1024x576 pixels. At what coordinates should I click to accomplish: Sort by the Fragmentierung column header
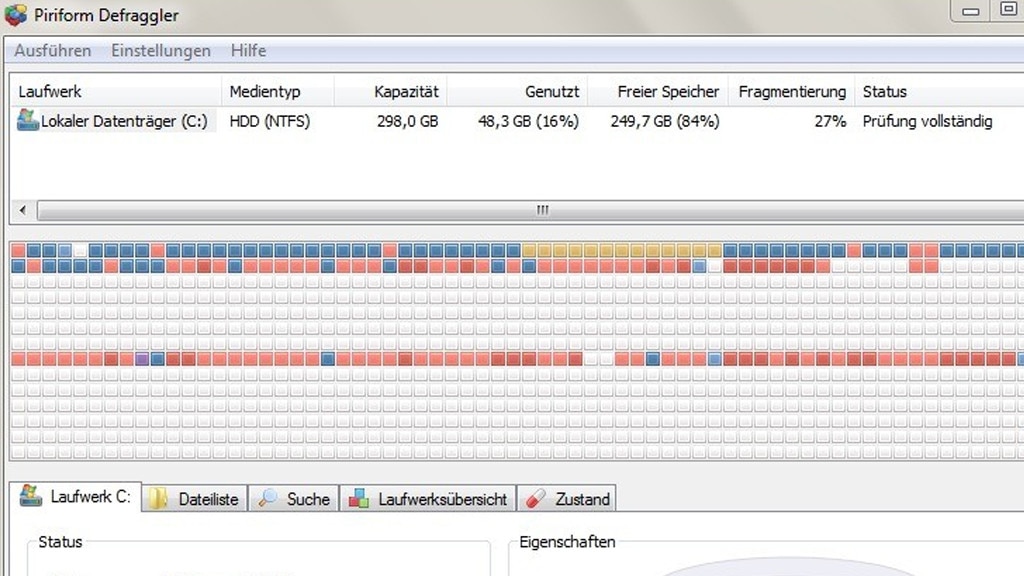click(792, 91)
